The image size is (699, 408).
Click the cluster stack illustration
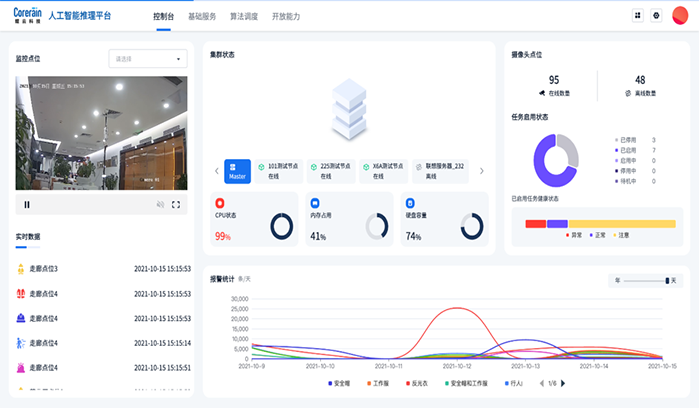(x=349, y=109)
